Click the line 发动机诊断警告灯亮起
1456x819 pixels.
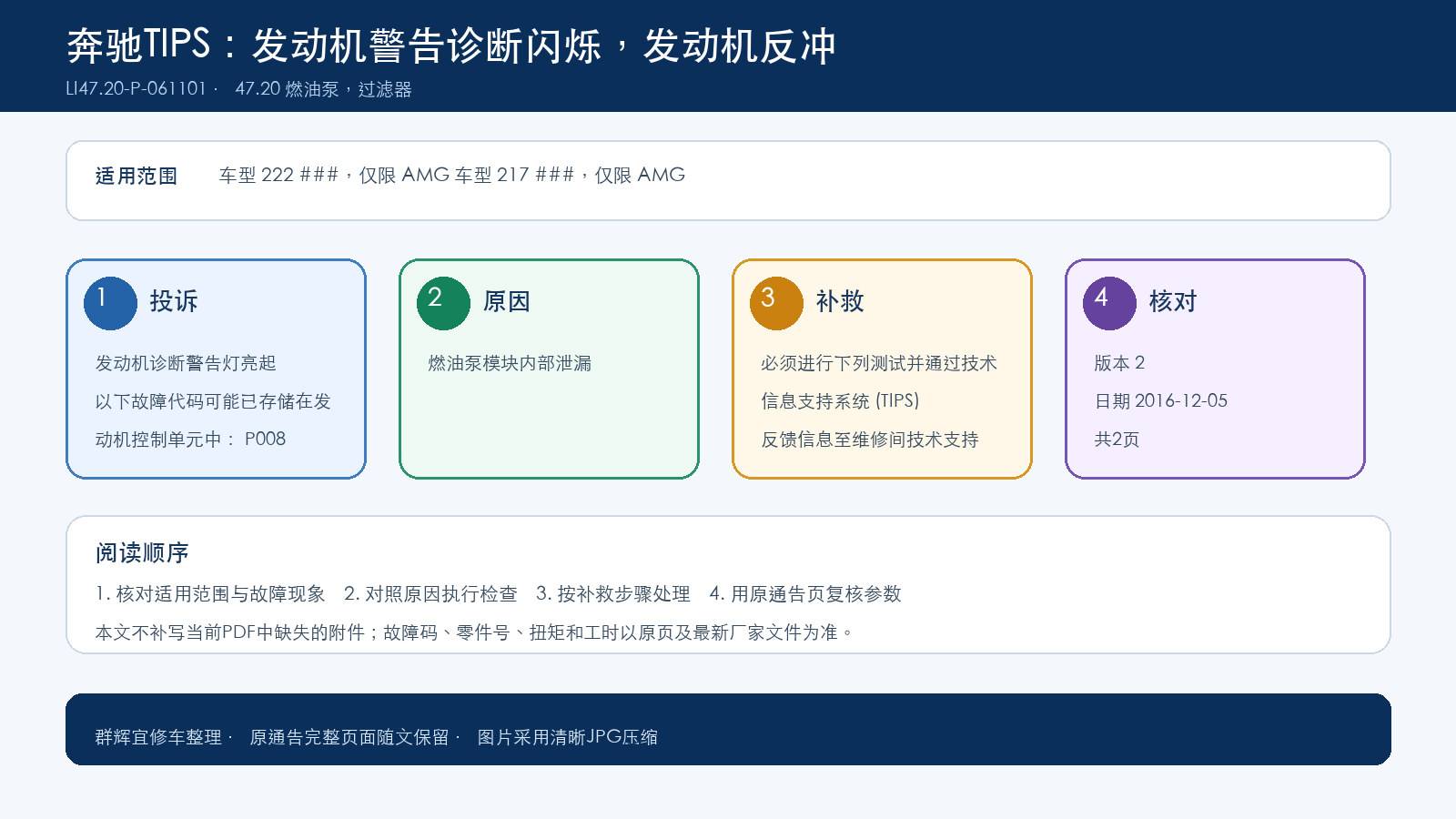(186, 363)
